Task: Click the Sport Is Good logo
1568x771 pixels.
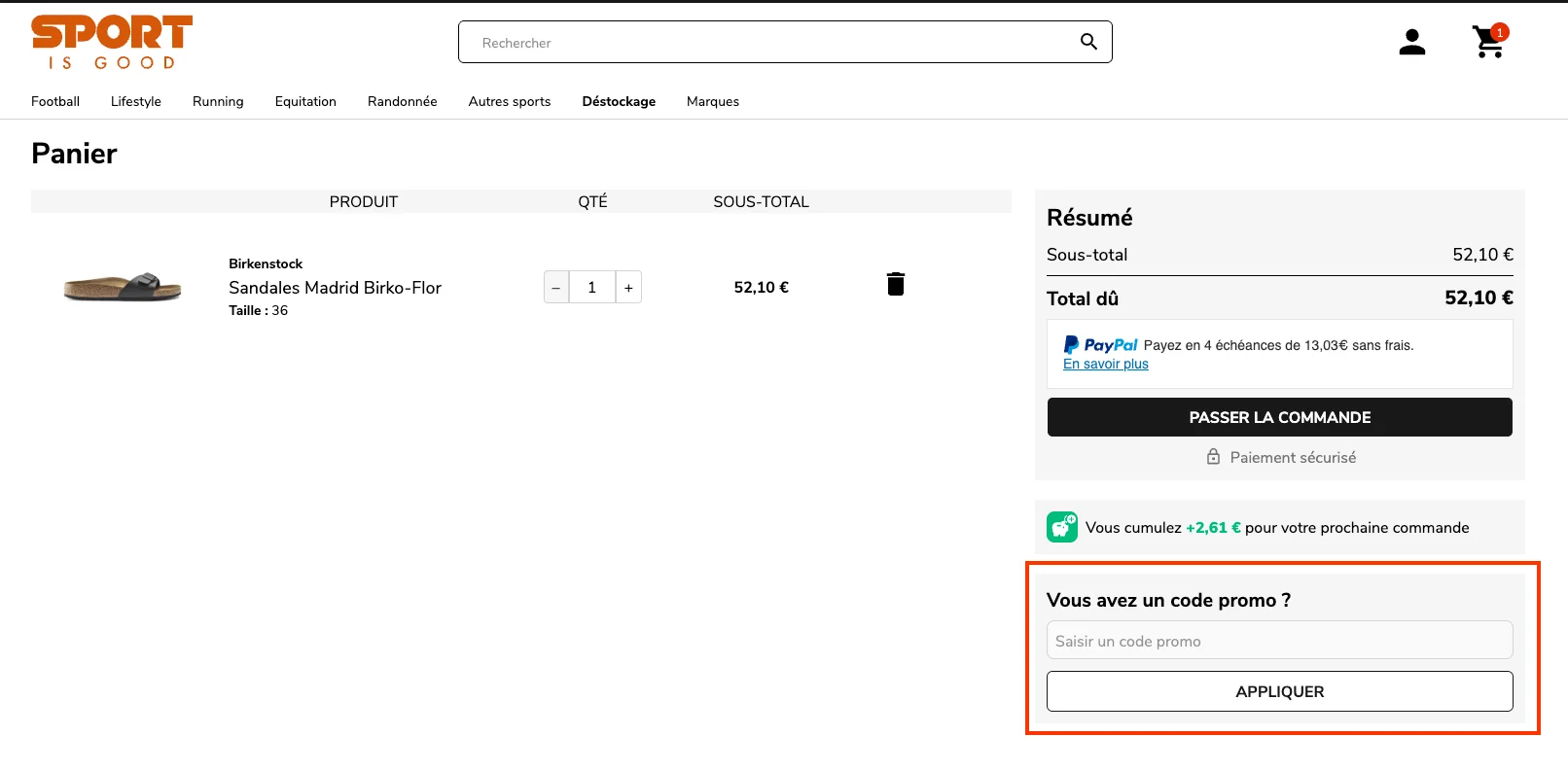Action: click(112, 43)
